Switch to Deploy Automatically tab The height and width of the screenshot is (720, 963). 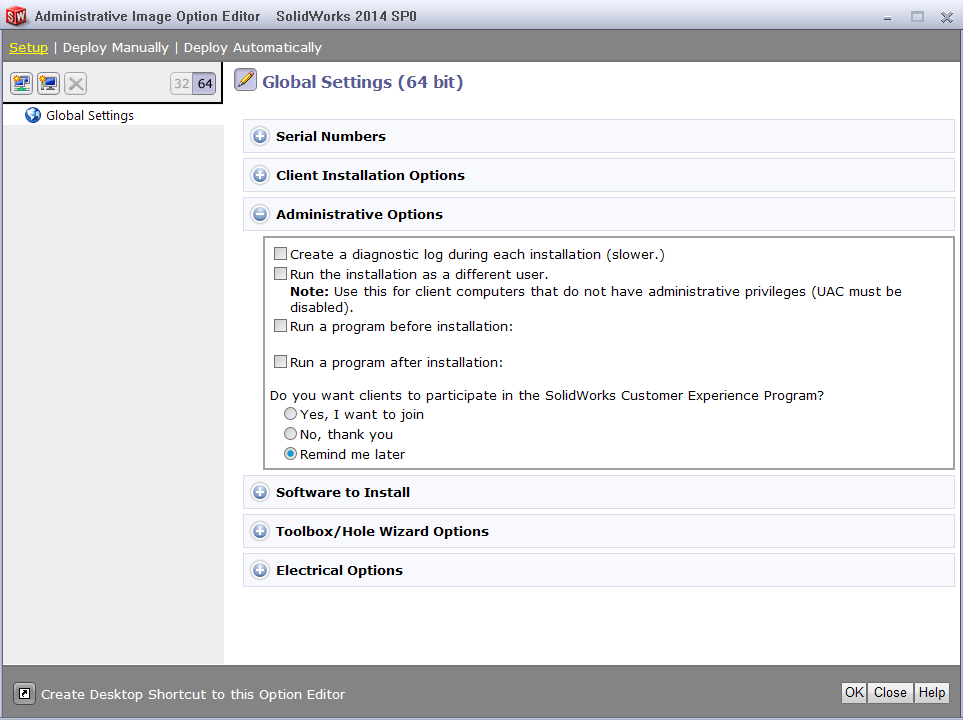click(x=252, y=47)
